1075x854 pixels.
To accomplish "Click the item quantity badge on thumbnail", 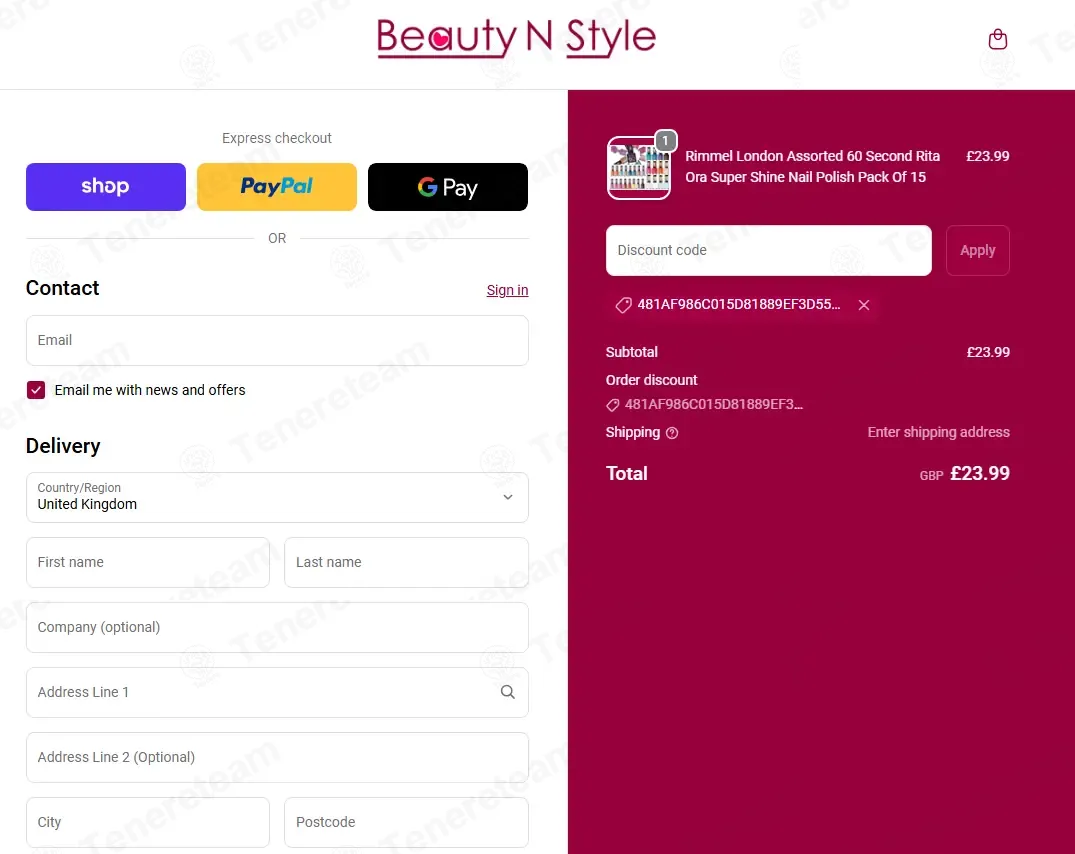I will coord(665,141).
